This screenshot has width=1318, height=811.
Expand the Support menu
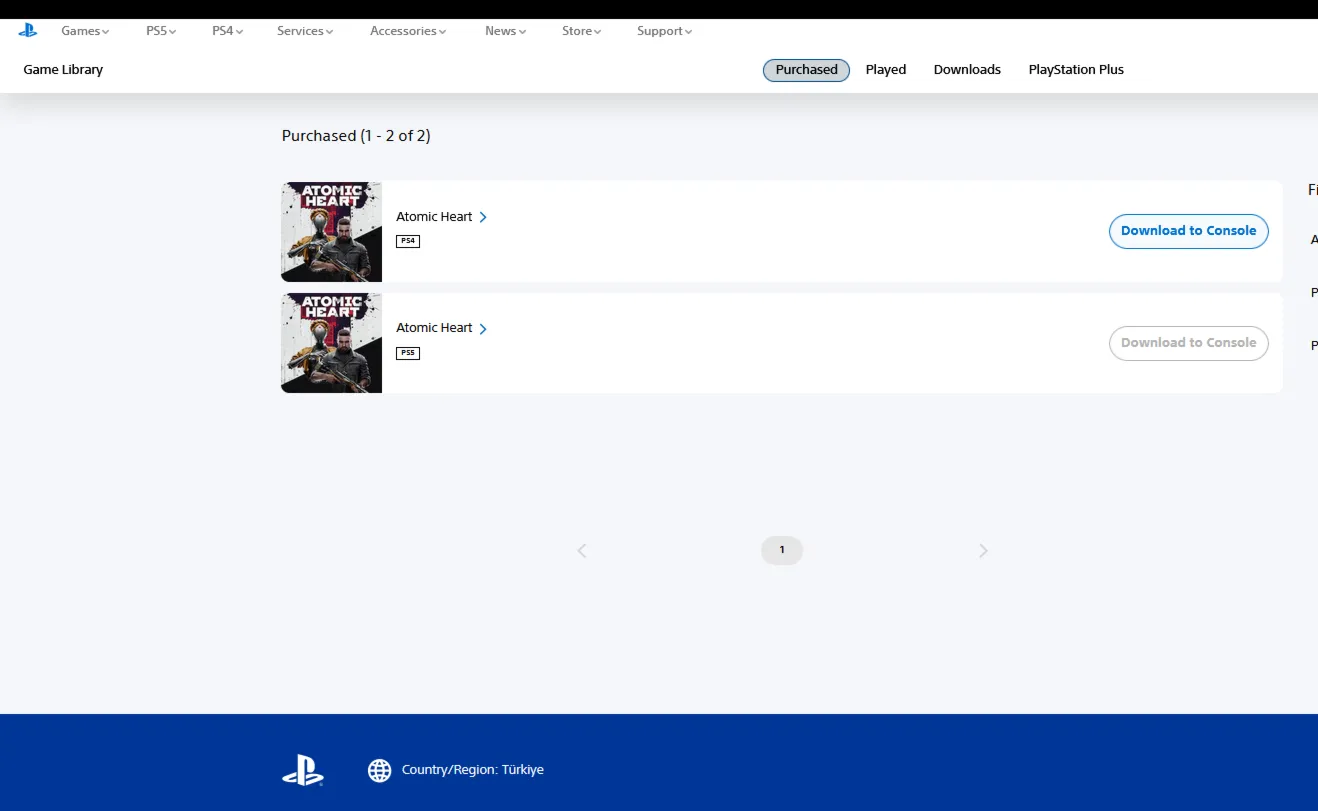(x=665, y=31)
